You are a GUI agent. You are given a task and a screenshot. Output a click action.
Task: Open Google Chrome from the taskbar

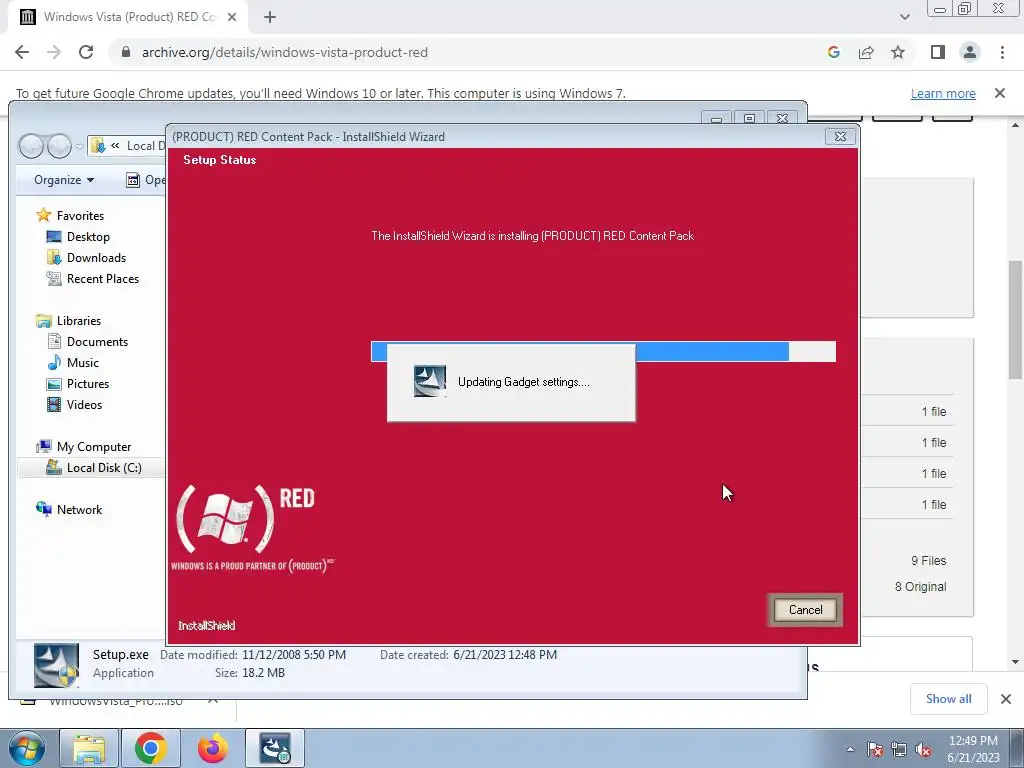(x=151, y=748)
